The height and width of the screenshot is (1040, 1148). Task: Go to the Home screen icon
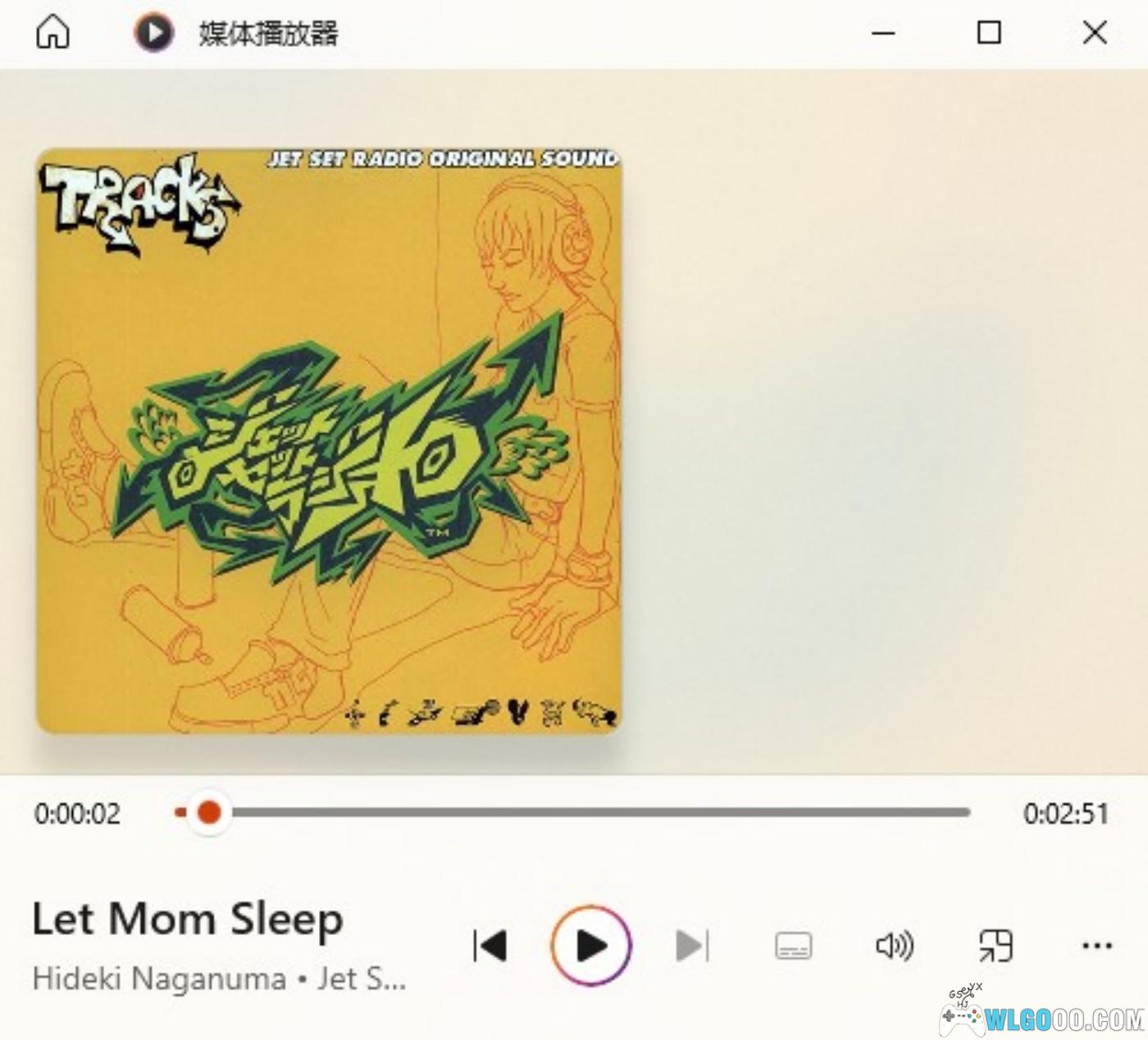click(53, 33)
